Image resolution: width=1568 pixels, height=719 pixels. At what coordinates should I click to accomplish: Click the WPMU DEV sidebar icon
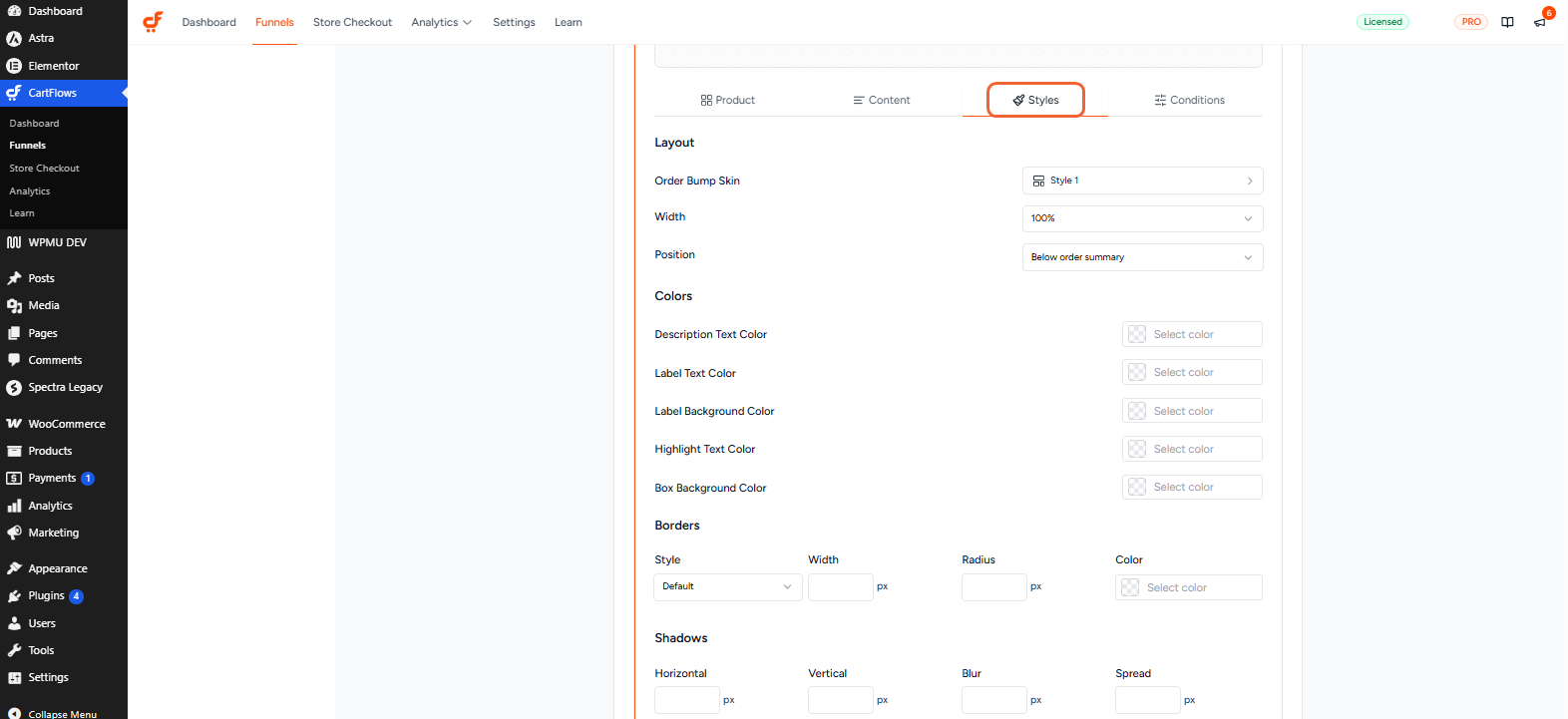(14, 242)
